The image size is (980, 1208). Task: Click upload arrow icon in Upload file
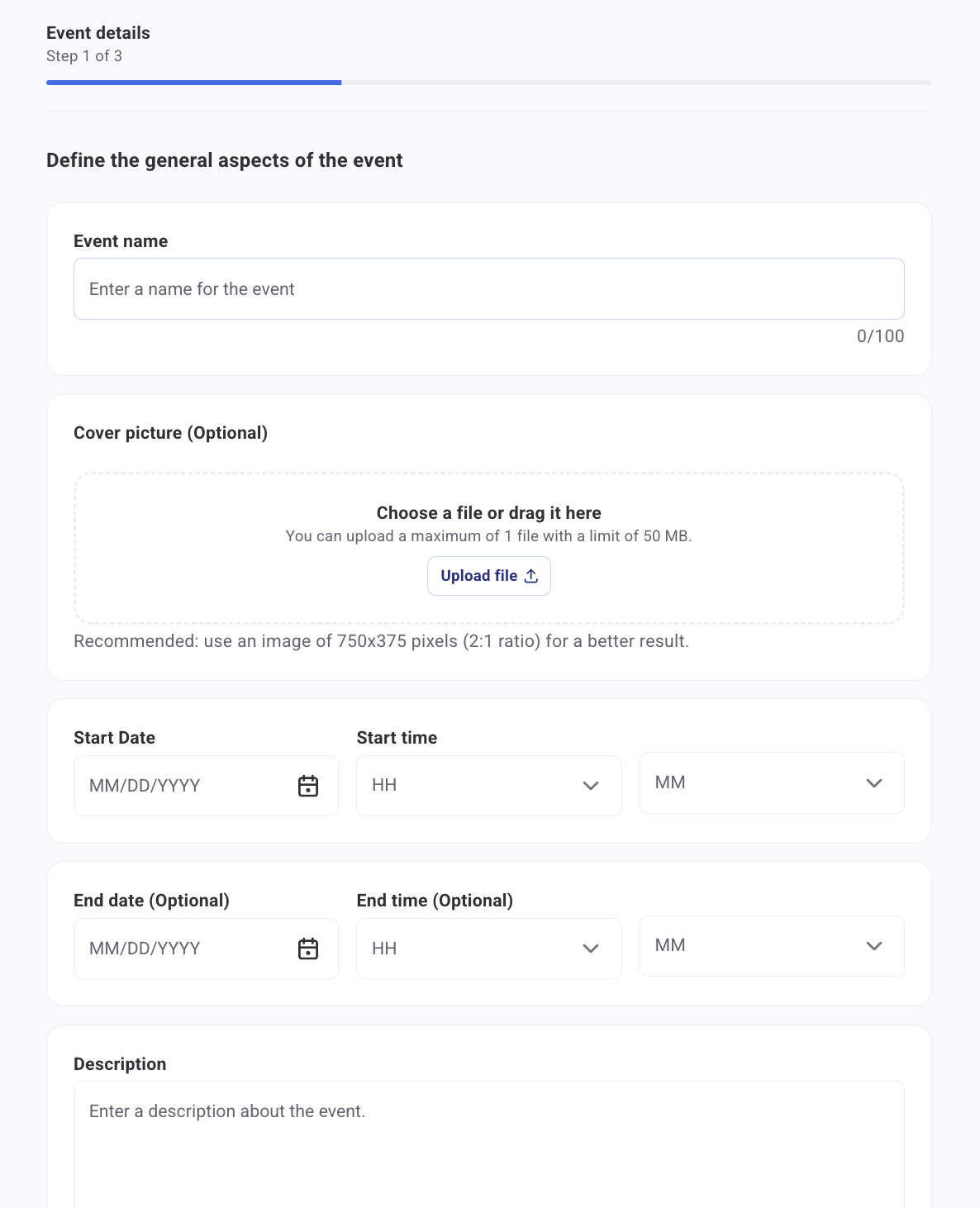click(x=531, y=576)
